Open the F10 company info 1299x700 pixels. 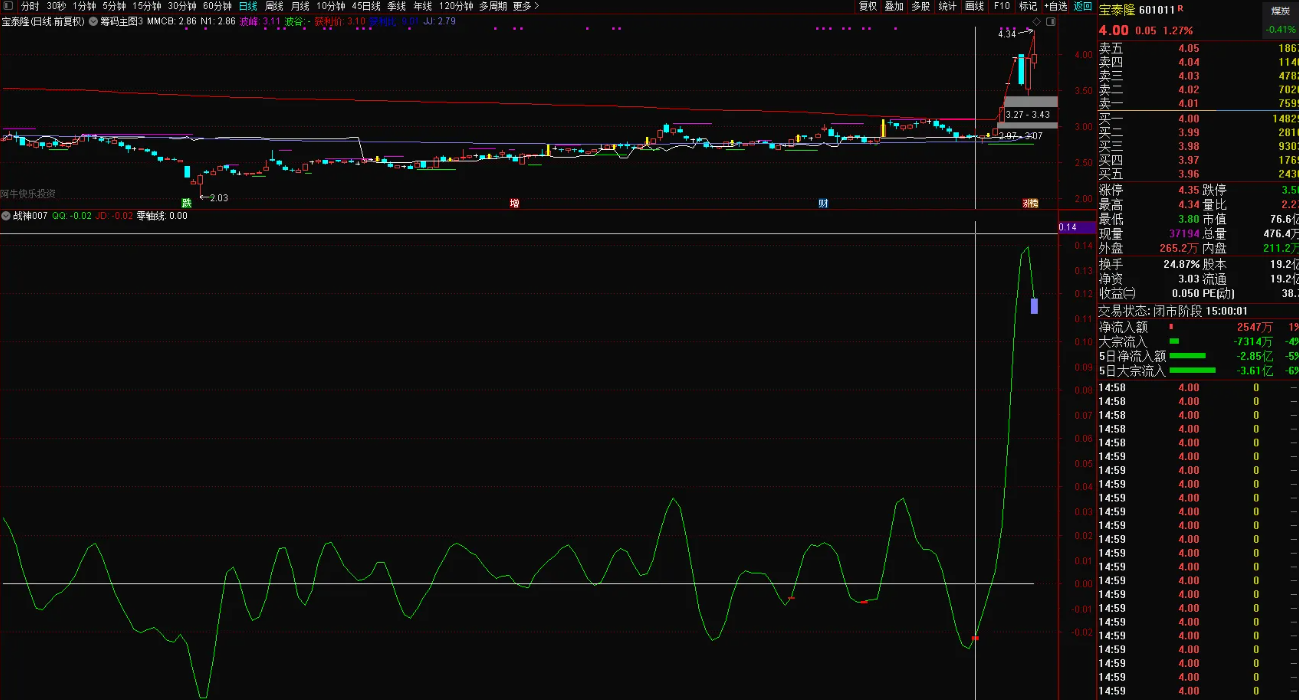click(x=1001, y=6)
